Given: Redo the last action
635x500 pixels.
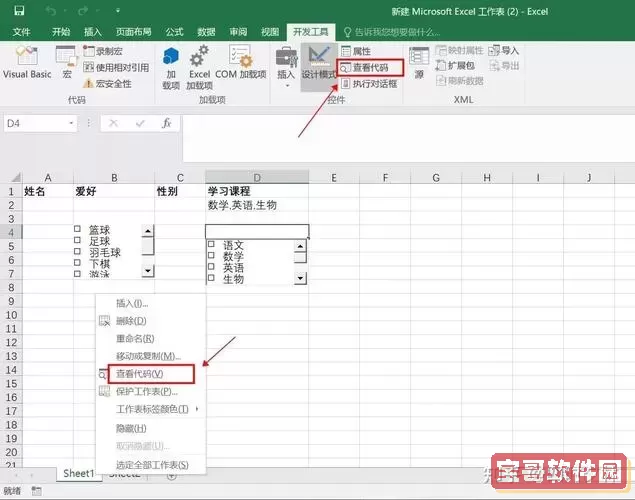Looking at the screenshot, I should [x=83, y=11].
